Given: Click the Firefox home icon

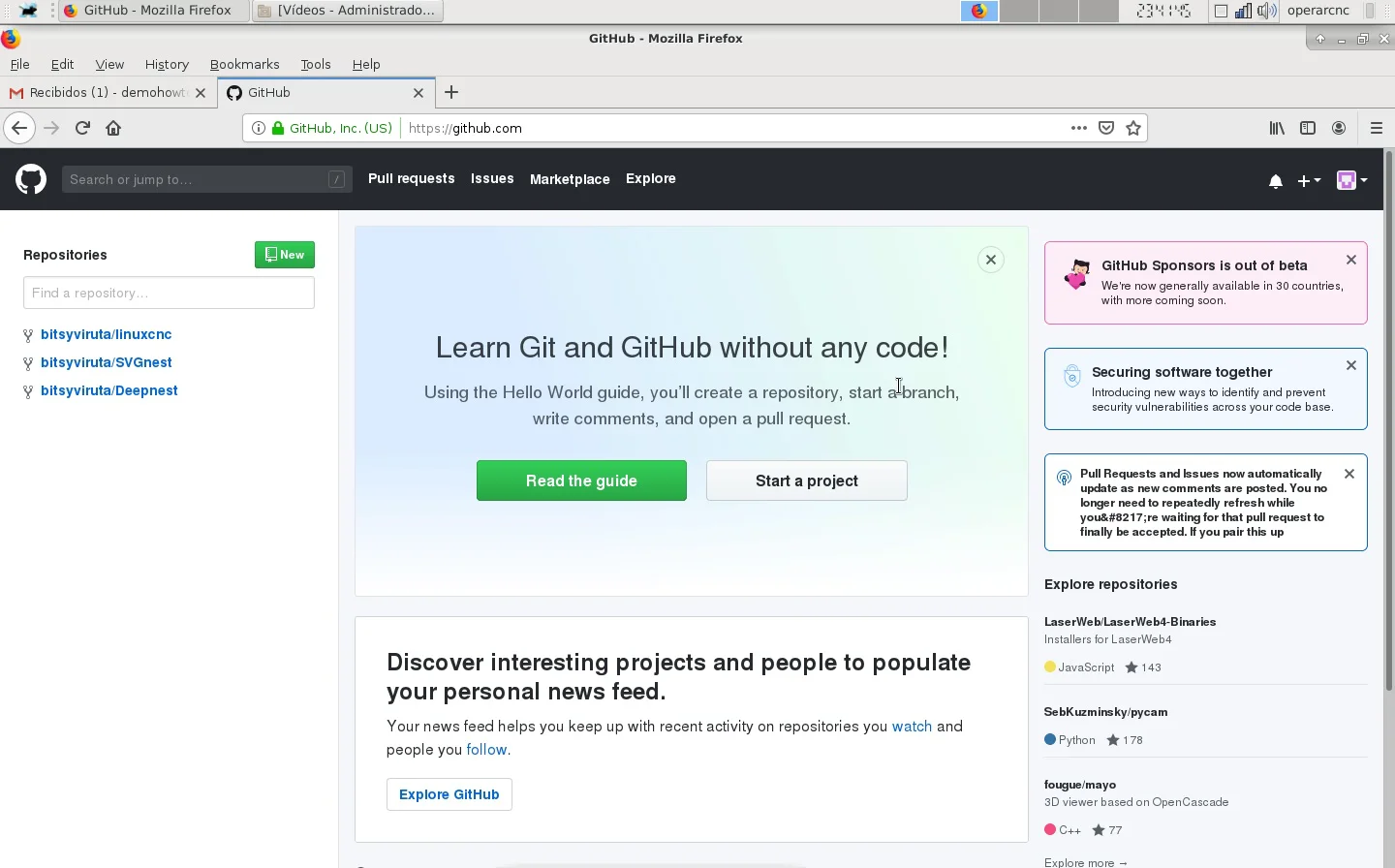Looking at the screenshot, I should pos(113,128).
